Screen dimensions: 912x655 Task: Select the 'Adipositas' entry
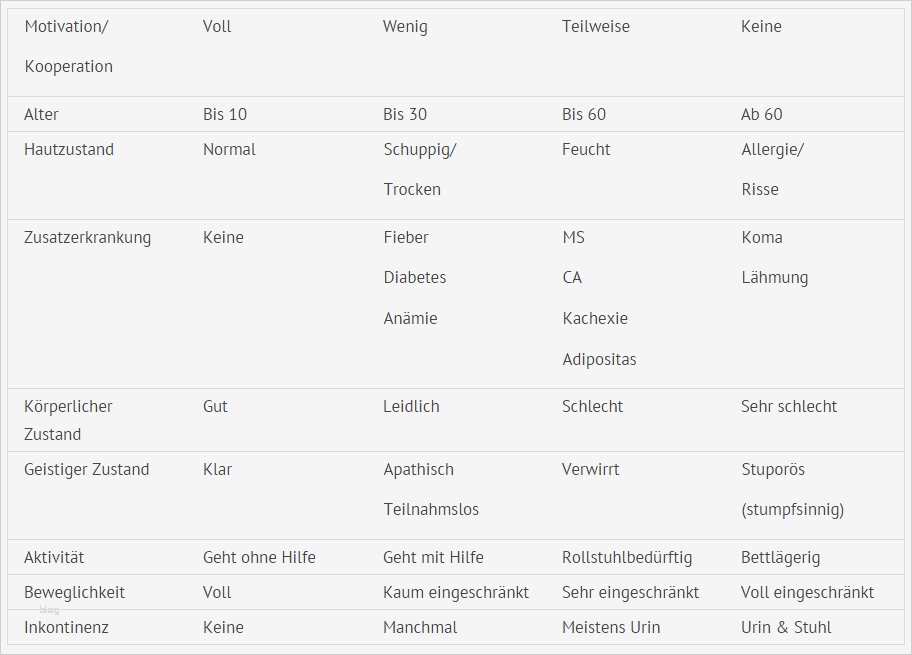[599, 359]
